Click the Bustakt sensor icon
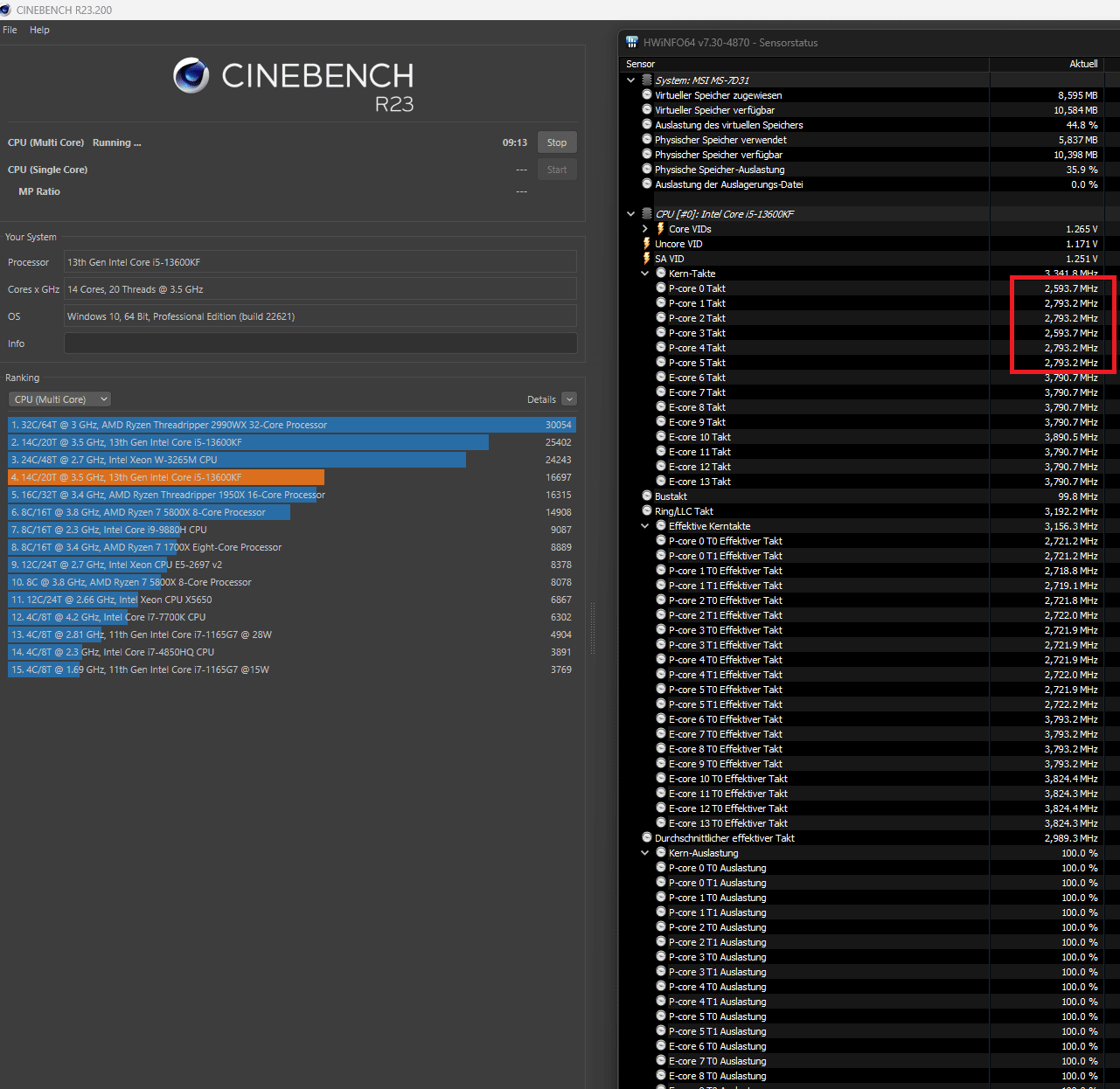The height and width of the screenshot is (1089, 1120). click(647, 496)
